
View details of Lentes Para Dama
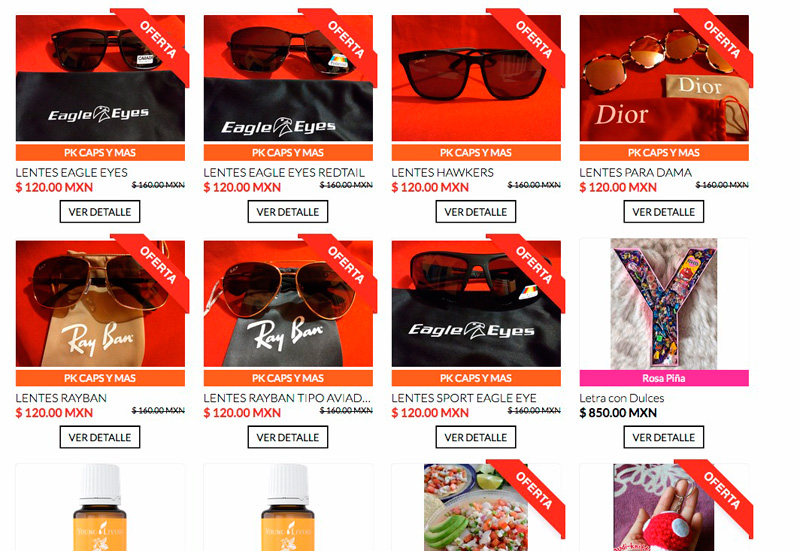click(663, 212)
